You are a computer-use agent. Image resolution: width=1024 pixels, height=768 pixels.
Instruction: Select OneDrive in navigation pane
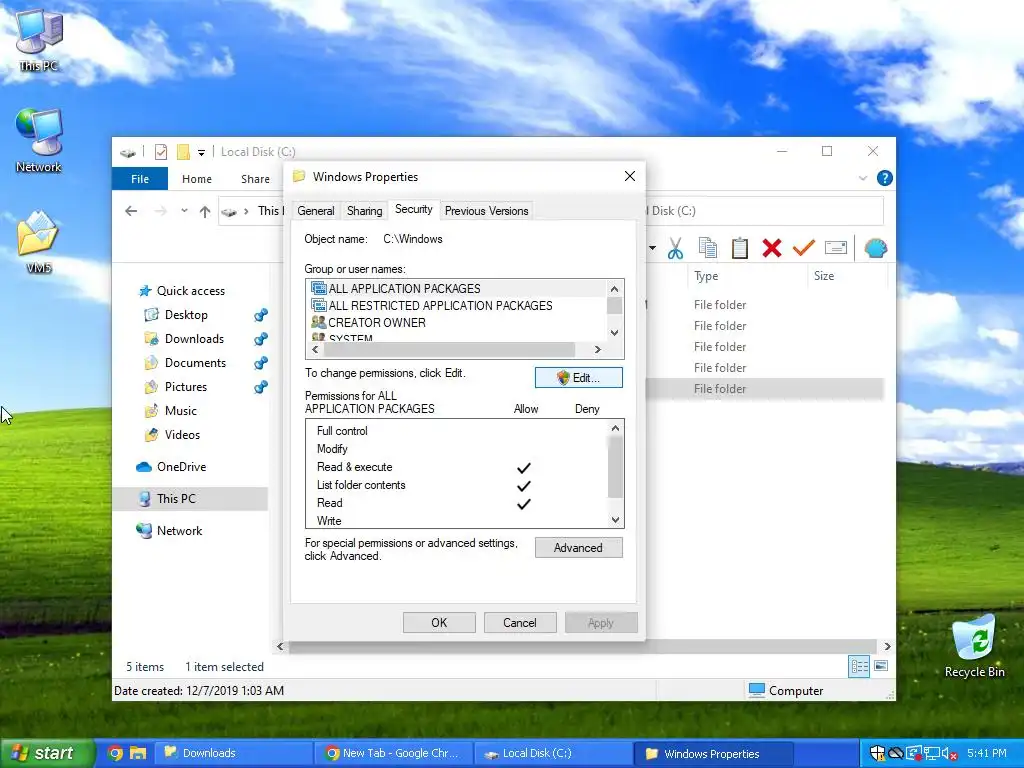181,467
